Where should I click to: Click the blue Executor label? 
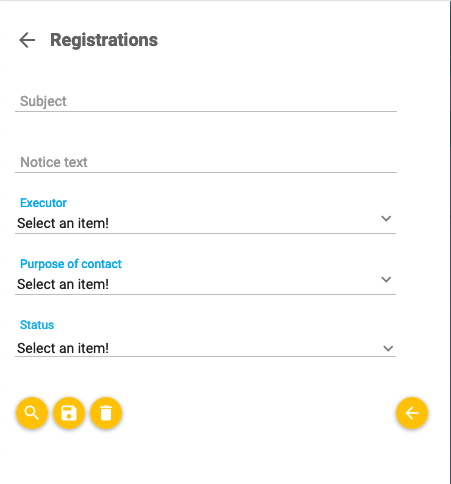pyautogui.click(x=43, y=203)
